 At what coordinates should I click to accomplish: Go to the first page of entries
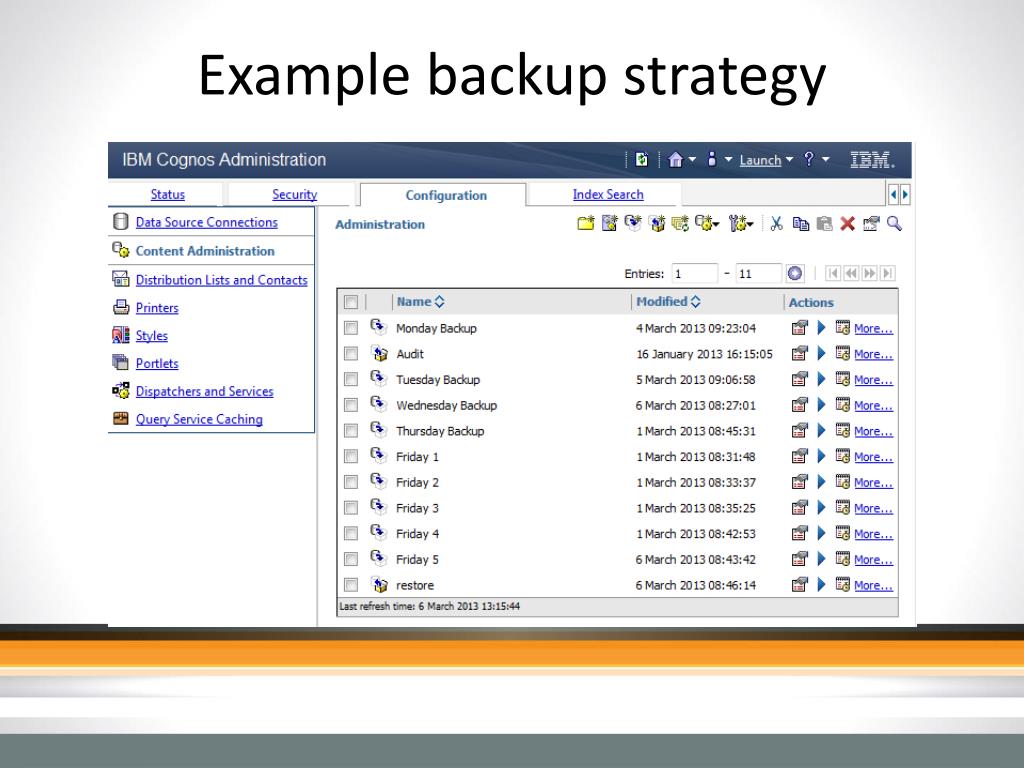833,274
